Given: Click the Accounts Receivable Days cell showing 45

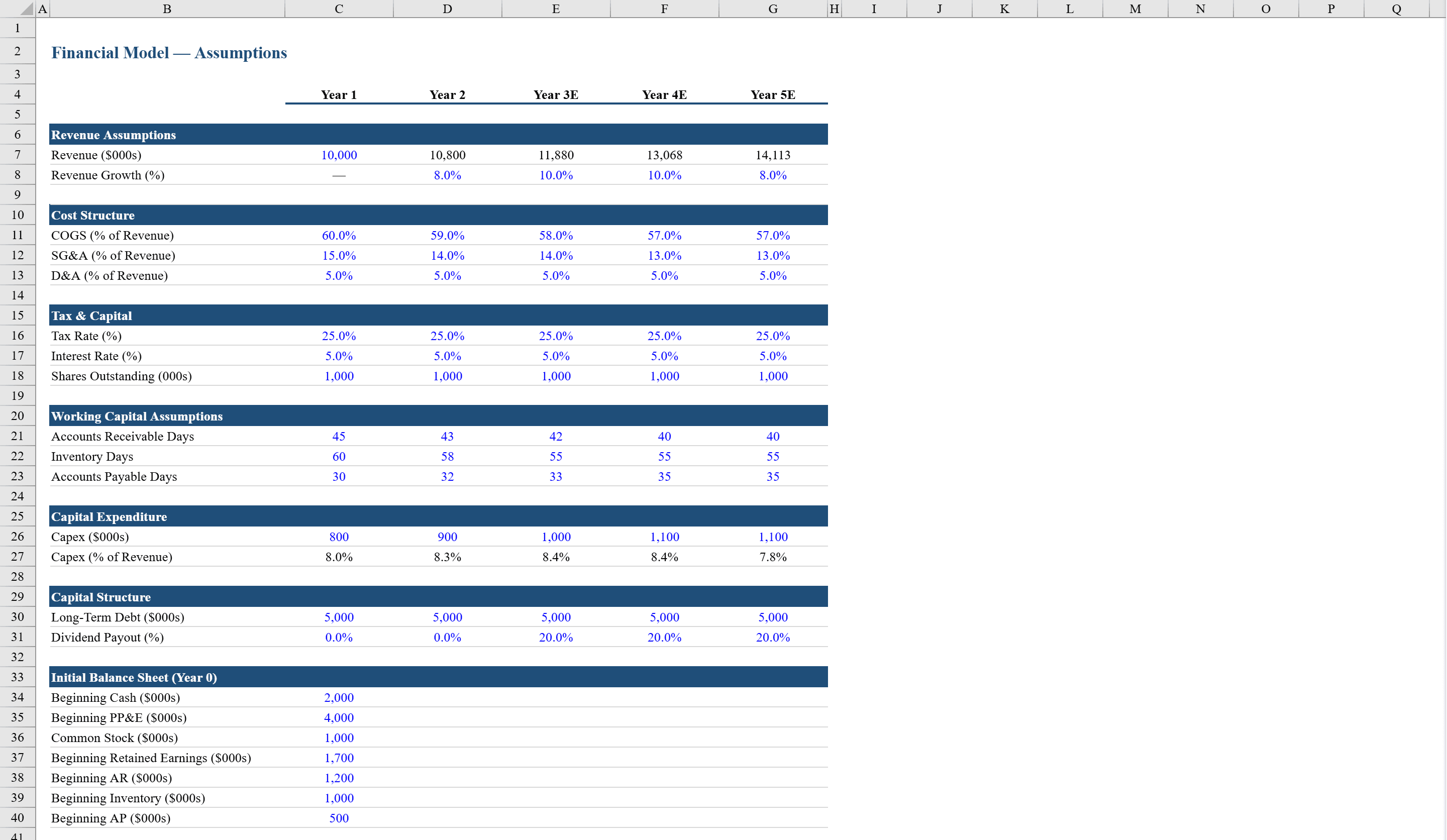Looking at the screenshot, I should [339, 436].
